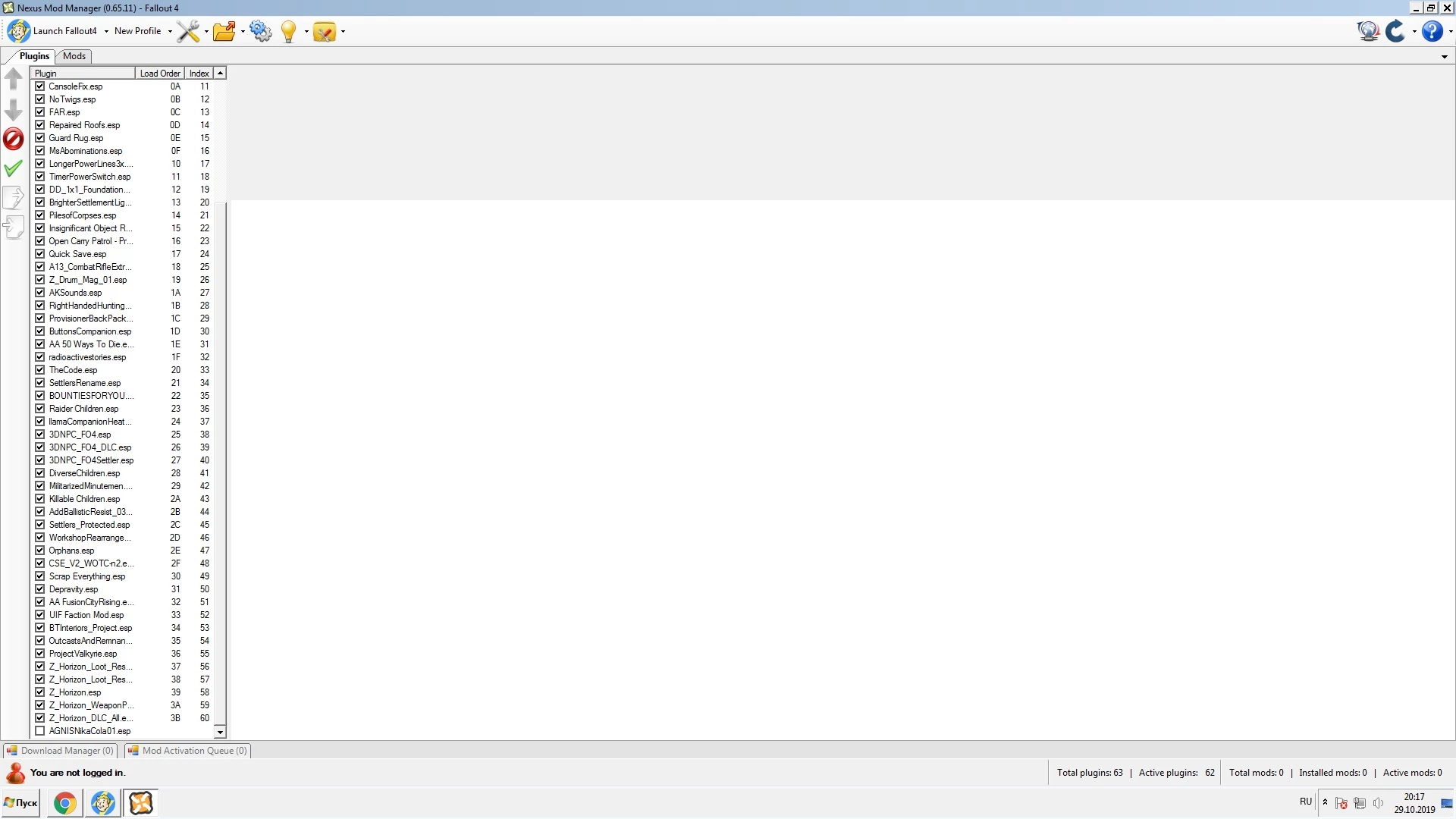Image resolution: width=1456 pixels, height=819 pixels.
Task: Click the blue circular arrow update icon
Action: pyautogui.click(x=1395, y=31)
